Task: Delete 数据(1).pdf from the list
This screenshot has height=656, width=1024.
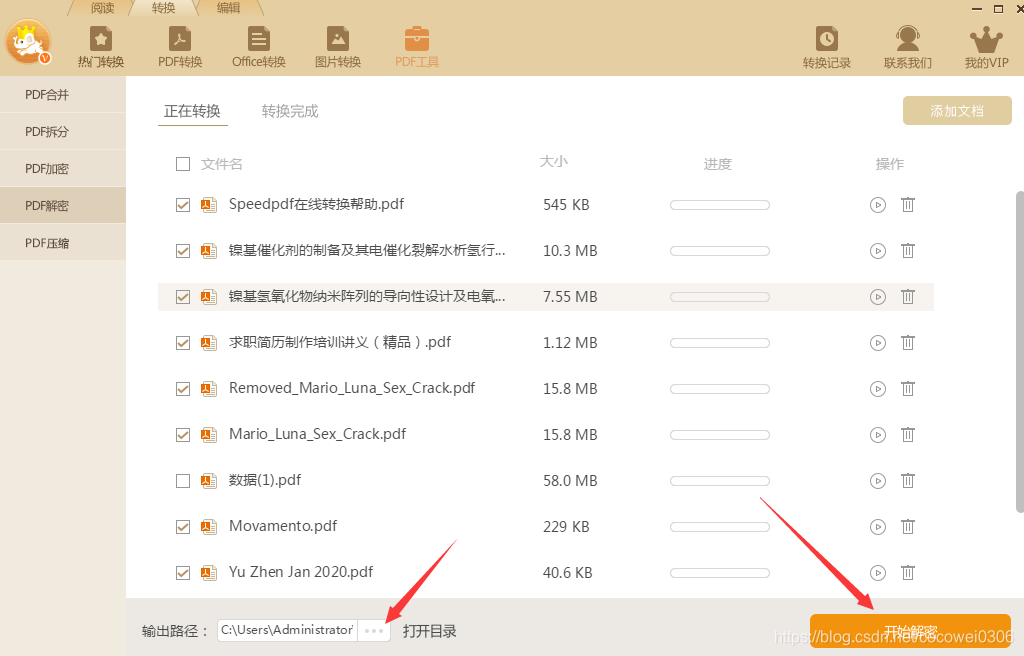Action: [908, 481]
